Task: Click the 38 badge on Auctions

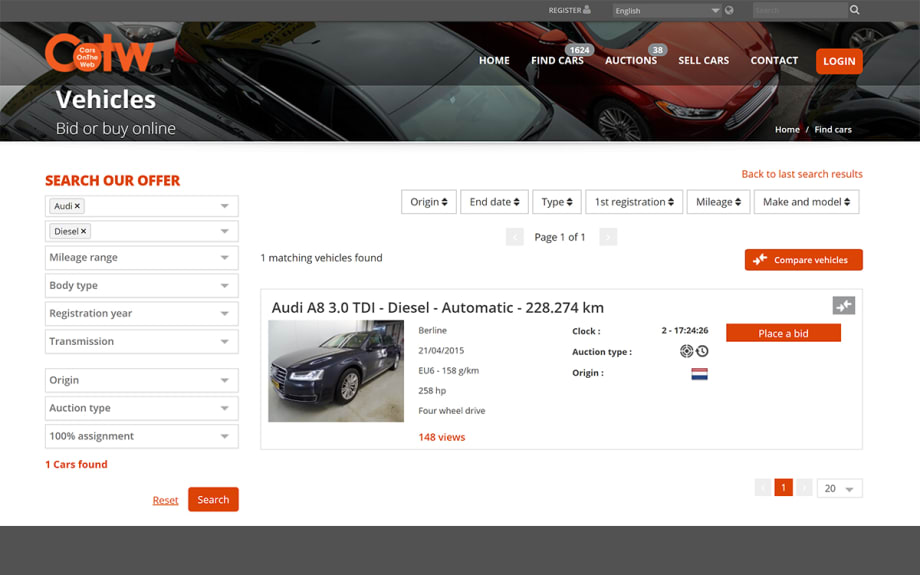Action: pos(658,50)
